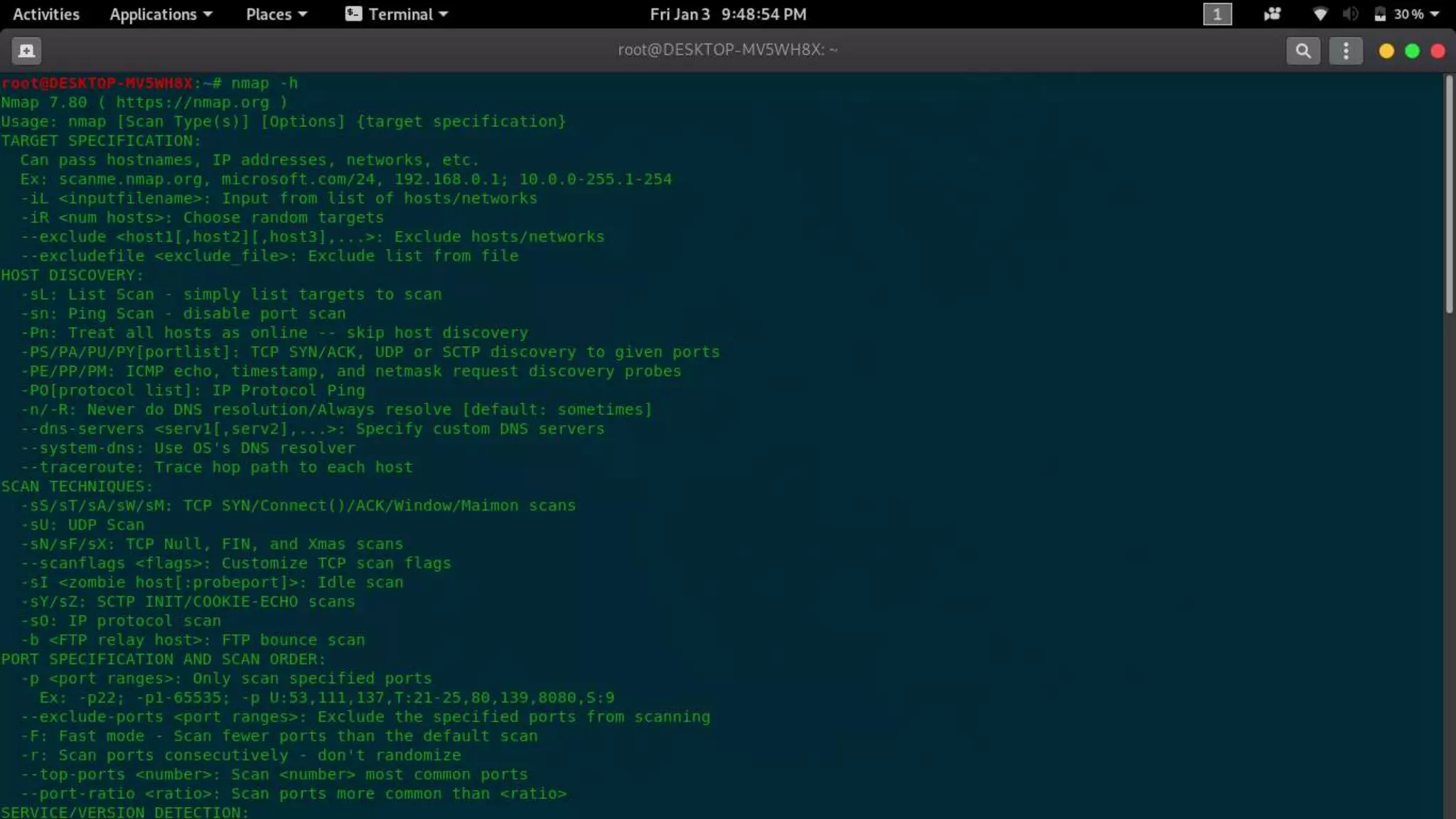Open the Activities overview
Viewport: 1456px width, 819px height.
pos(46,14)
